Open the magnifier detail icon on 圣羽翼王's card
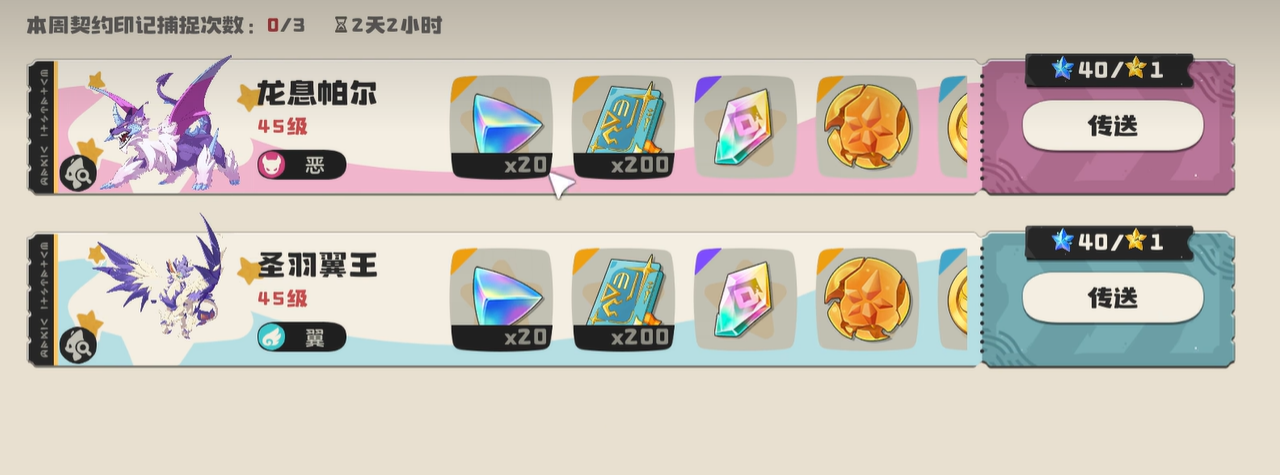 point(78,346)
